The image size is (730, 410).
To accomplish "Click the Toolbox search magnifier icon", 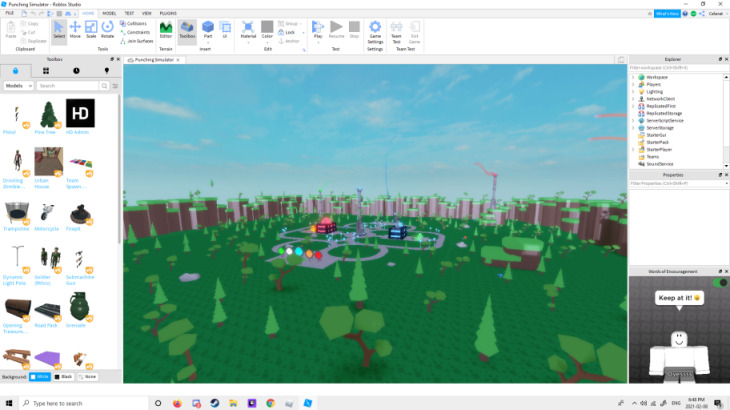I will coord(104,86).
